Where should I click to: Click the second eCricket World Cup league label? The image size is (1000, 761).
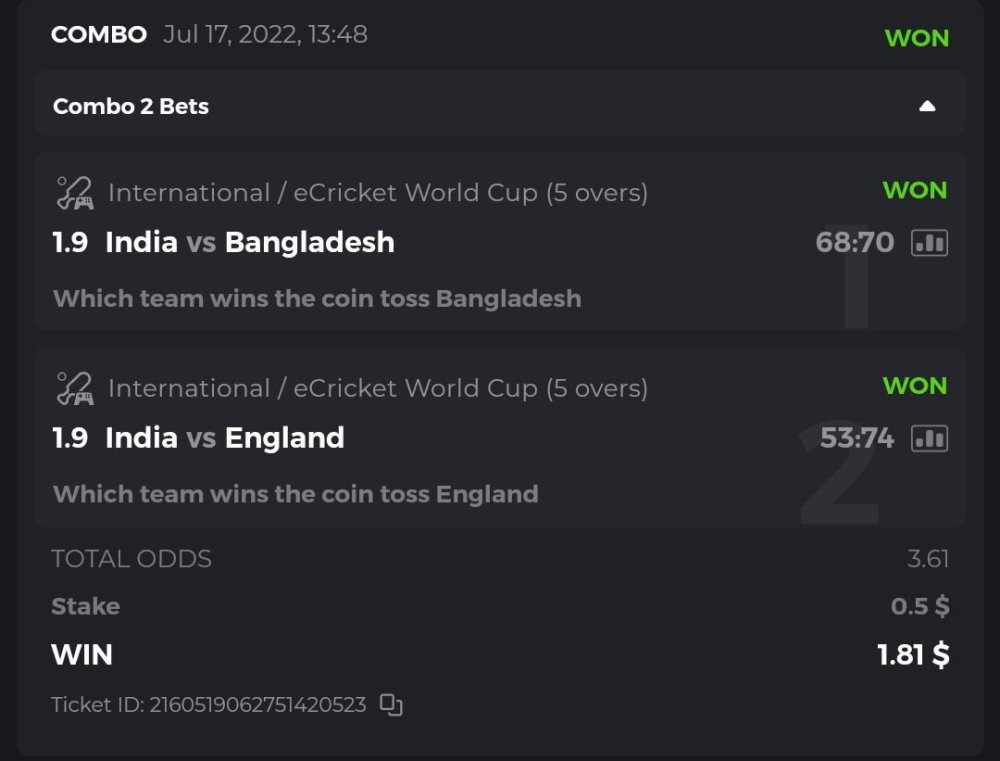(377, 388)
